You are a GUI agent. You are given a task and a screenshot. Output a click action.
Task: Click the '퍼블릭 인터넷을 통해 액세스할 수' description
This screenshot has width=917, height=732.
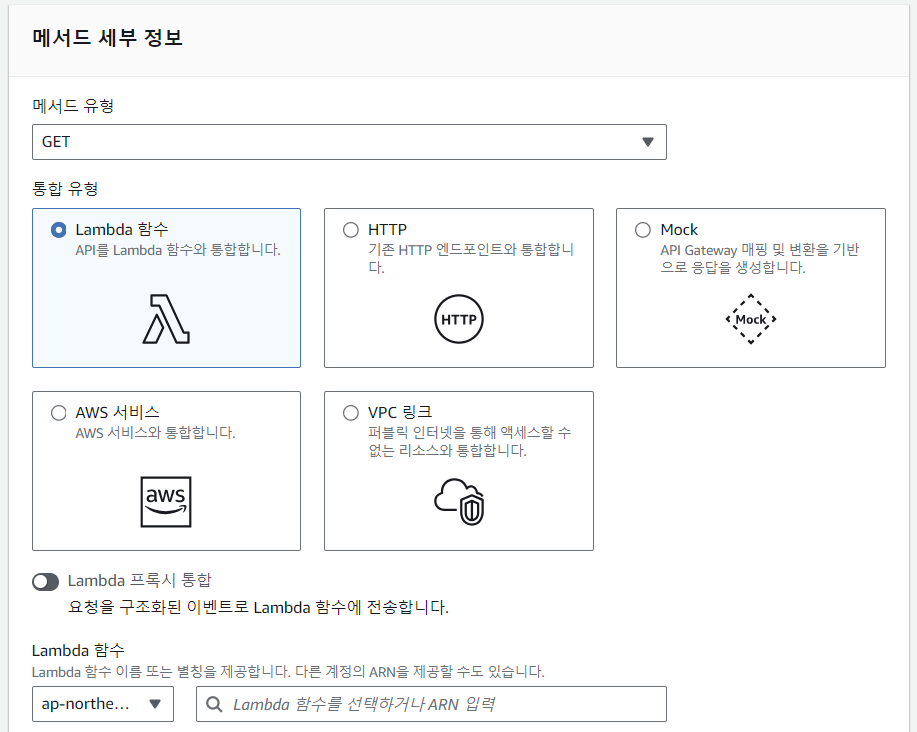(x=469, y=441)
